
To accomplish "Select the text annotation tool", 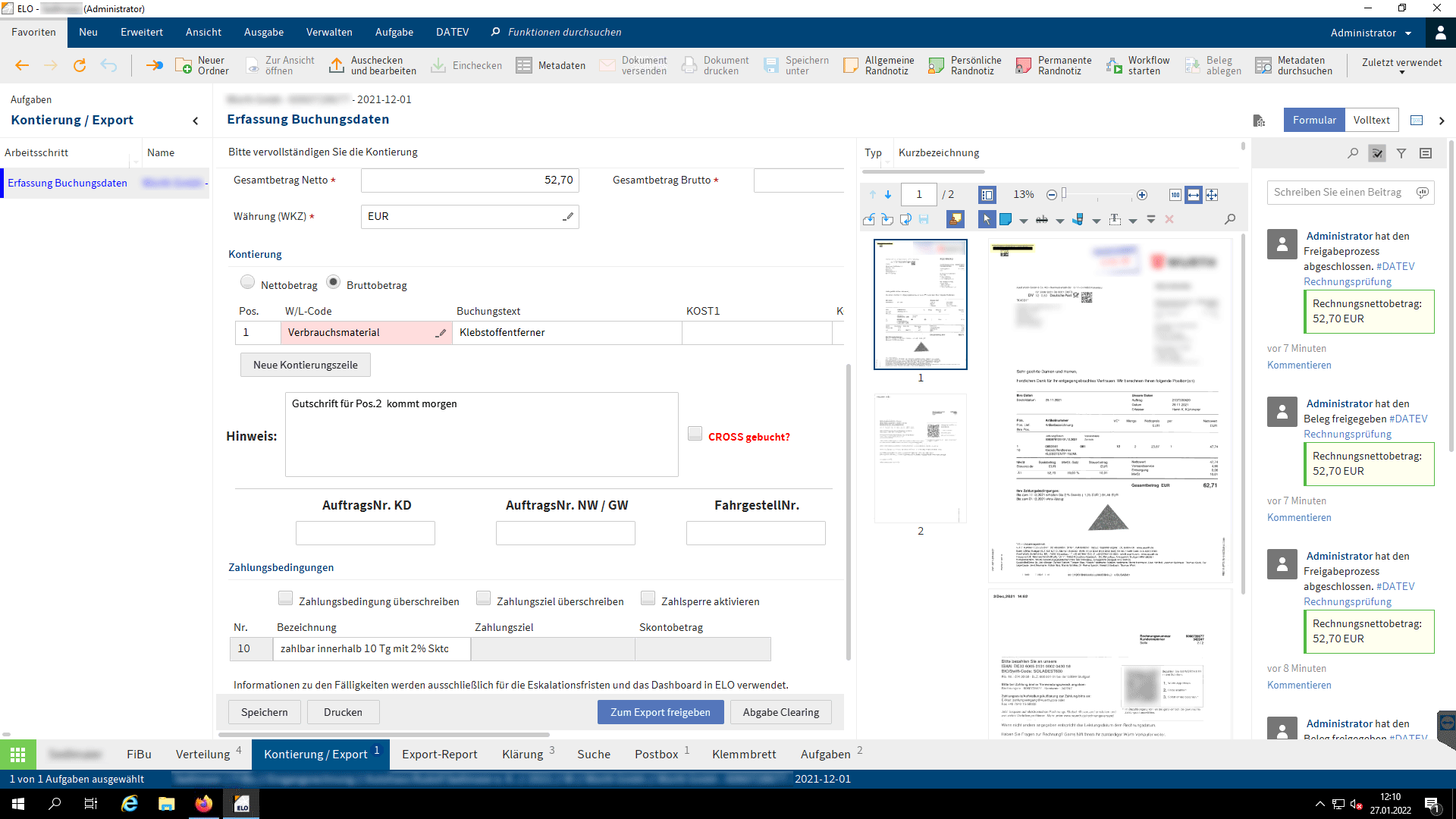I will pos(1115,219).
